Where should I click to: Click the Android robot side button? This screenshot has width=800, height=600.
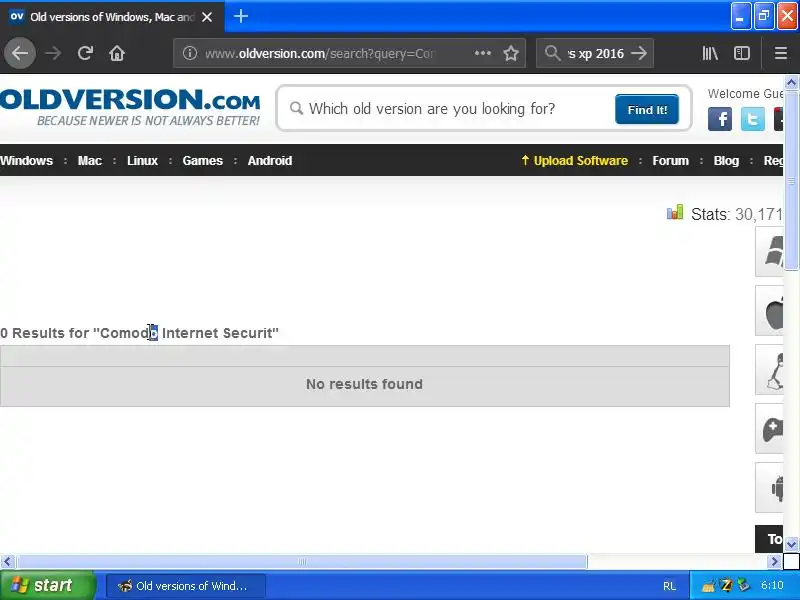click(x=769, y=488)
